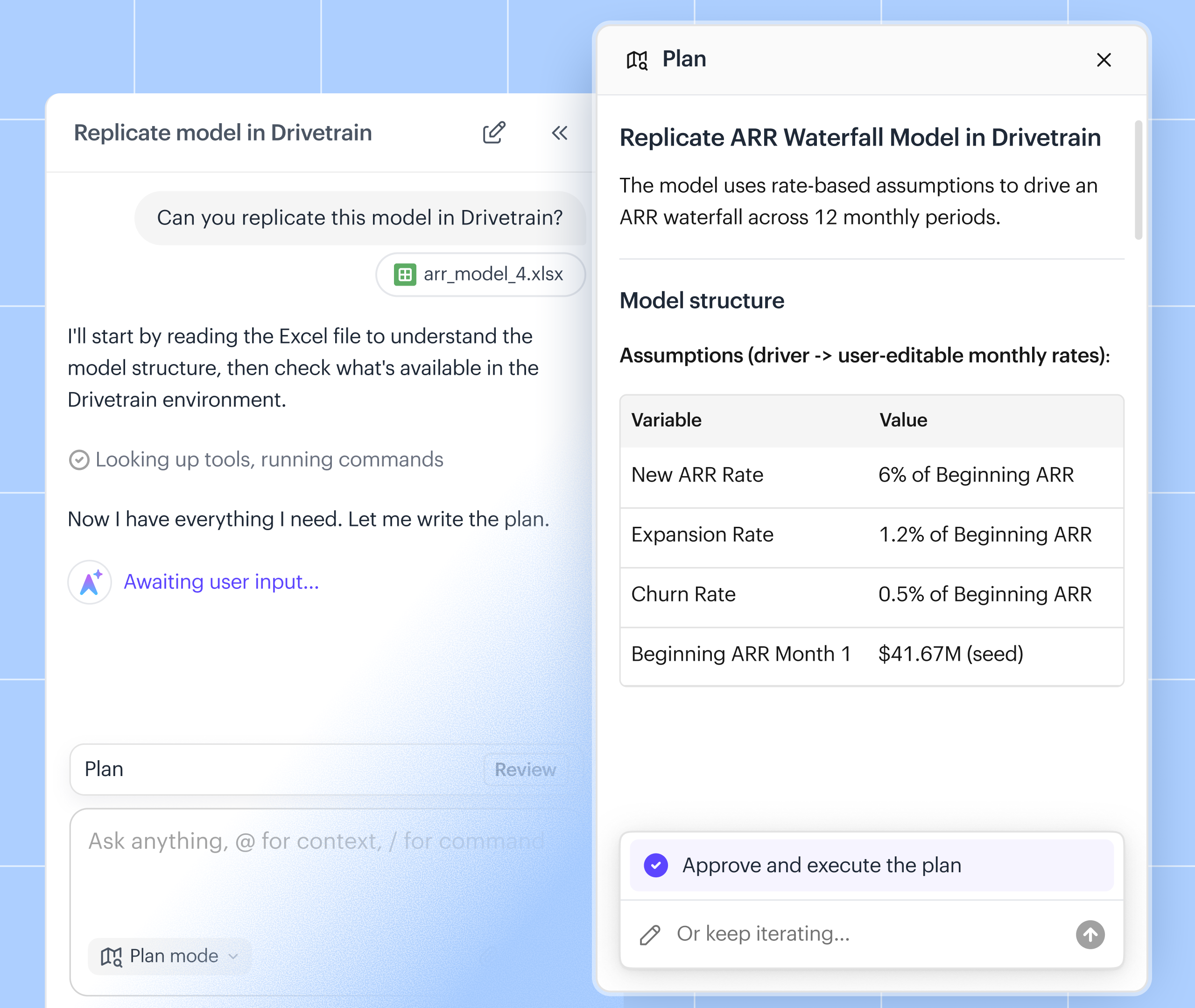
Task: Click the Looking up tools check icon
Action: point(79,459)
